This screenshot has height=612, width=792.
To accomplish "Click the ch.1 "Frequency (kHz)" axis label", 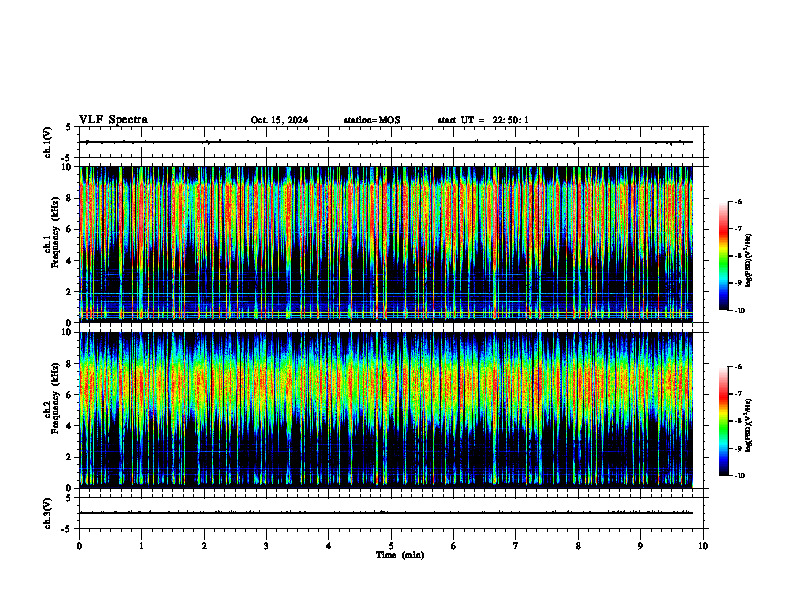I will (x=55, y=233).
